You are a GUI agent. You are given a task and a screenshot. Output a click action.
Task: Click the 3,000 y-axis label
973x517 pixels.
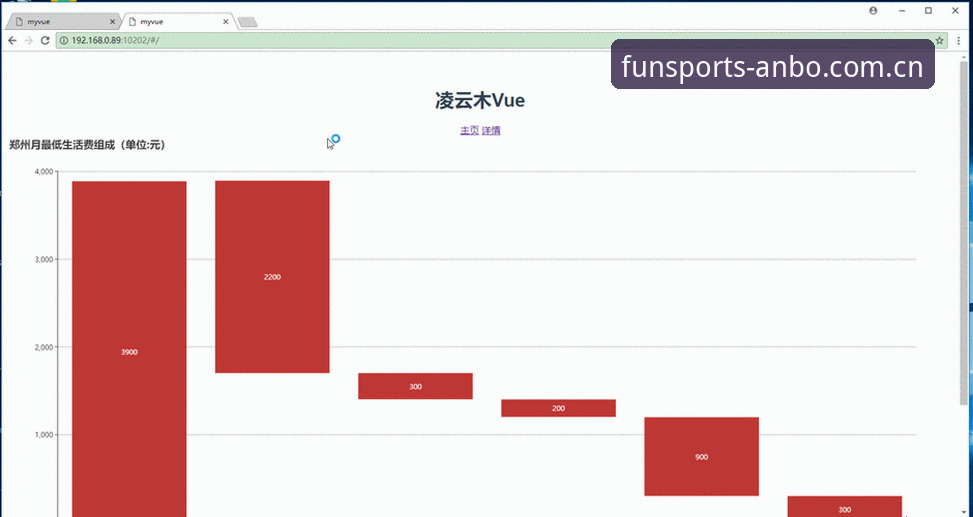tap(43, 259)
